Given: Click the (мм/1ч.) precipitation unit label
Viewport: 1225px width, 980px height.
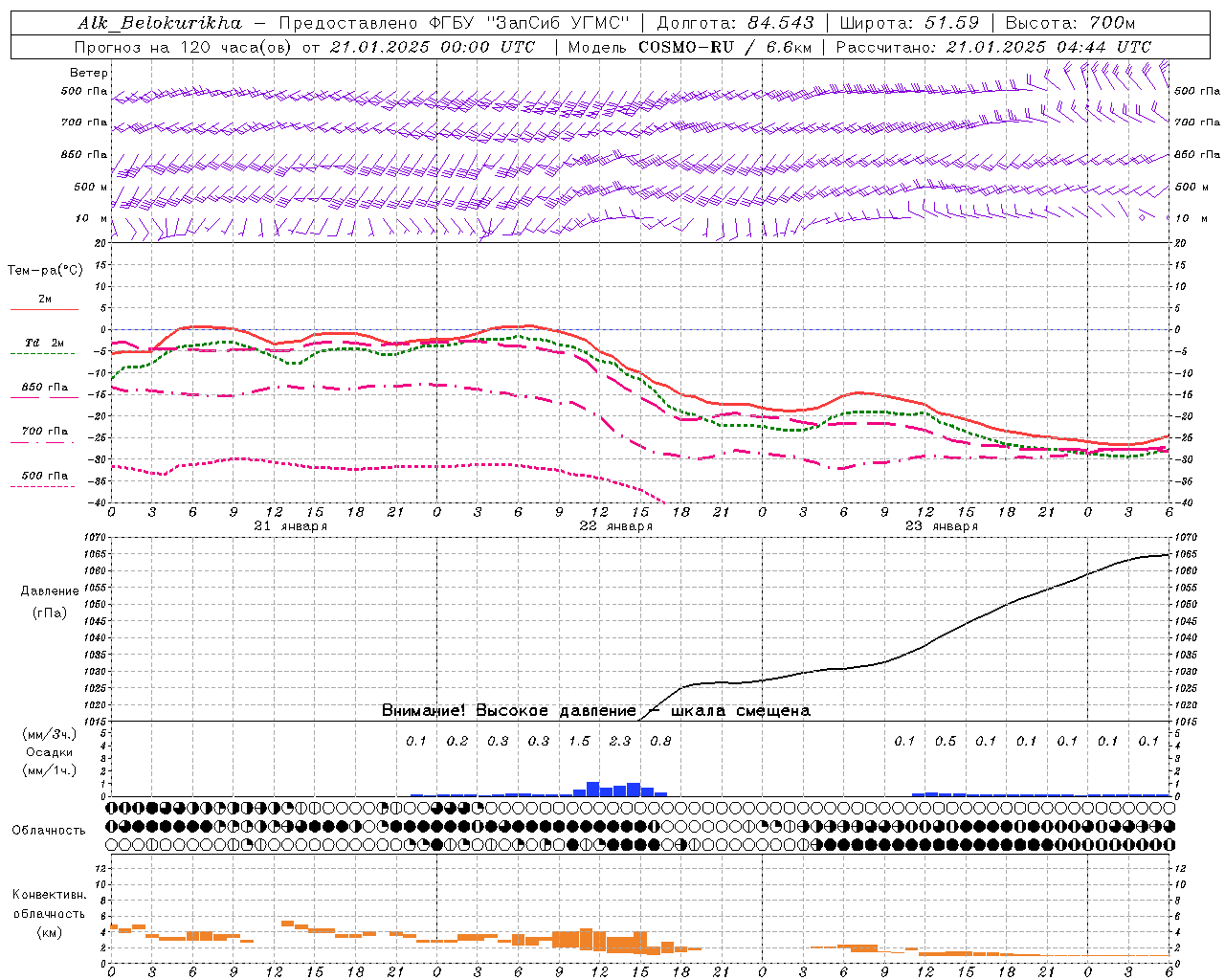Looking at the screenshot, I should [50, 770].
